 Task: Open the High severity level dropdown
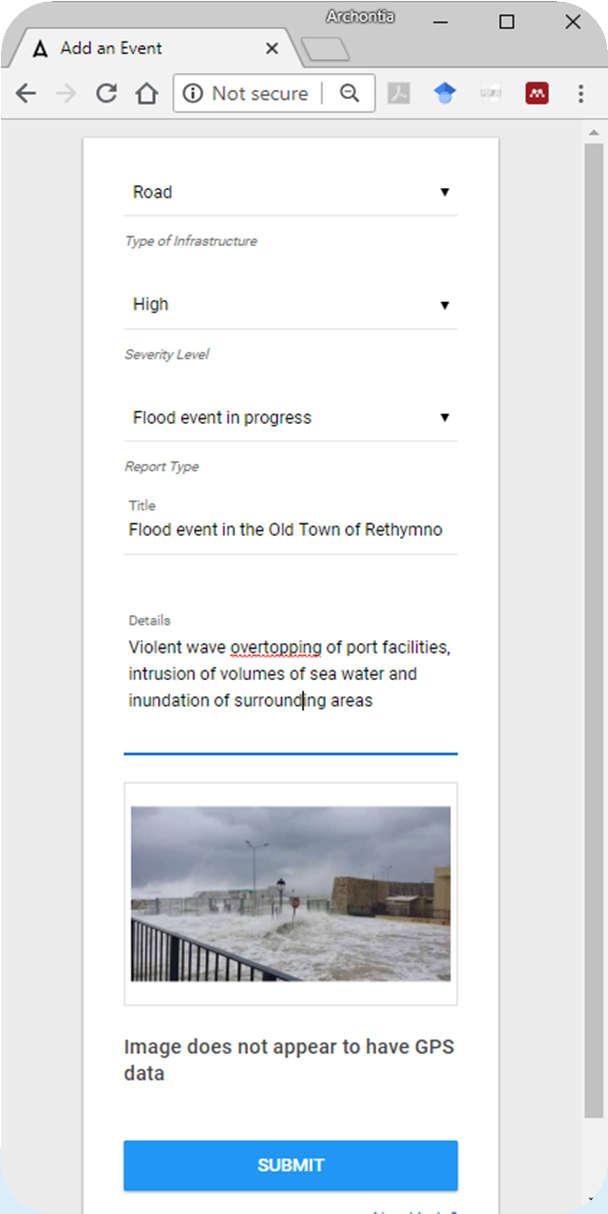point(290,305)
